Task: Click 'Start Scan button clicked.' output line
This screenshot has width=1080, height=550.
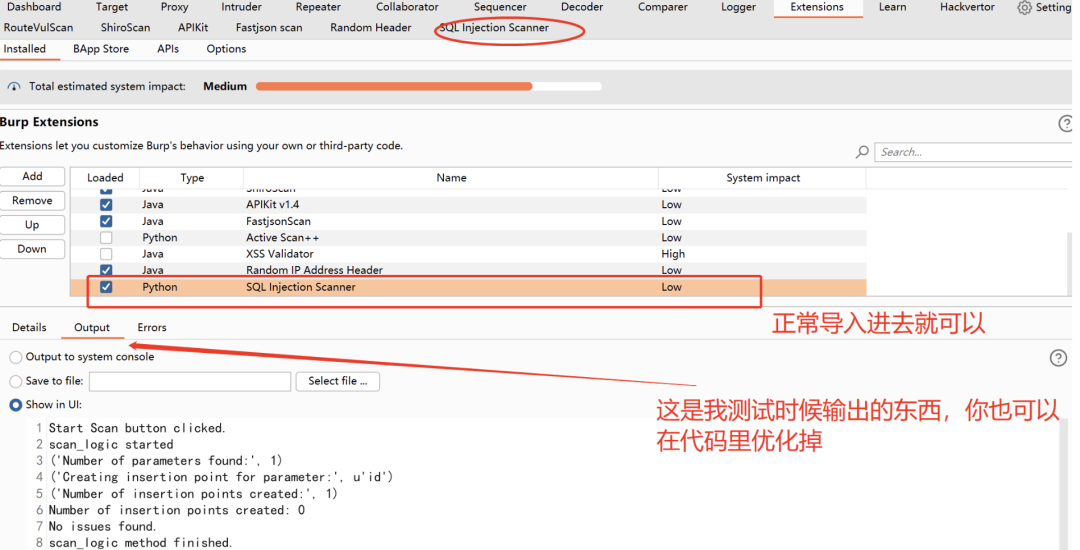Action: (x=136, y=428)
